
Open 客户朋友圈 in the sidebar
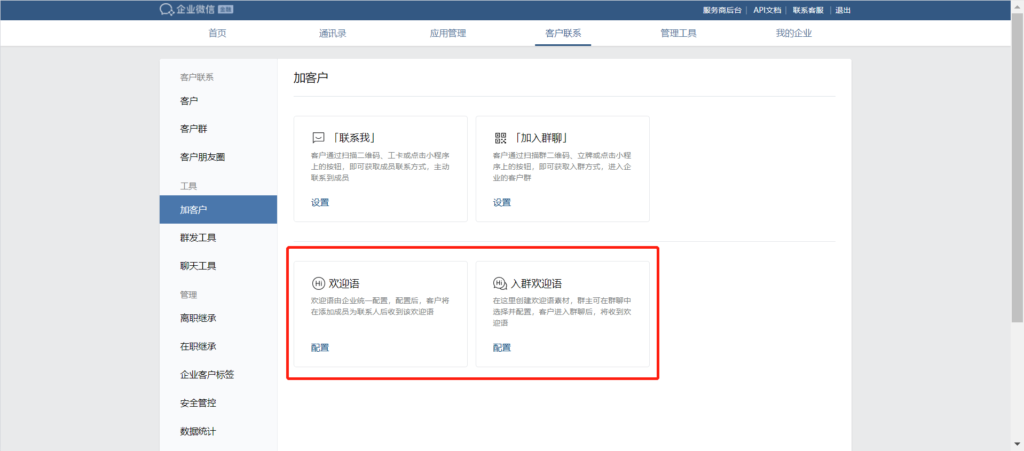202,157
